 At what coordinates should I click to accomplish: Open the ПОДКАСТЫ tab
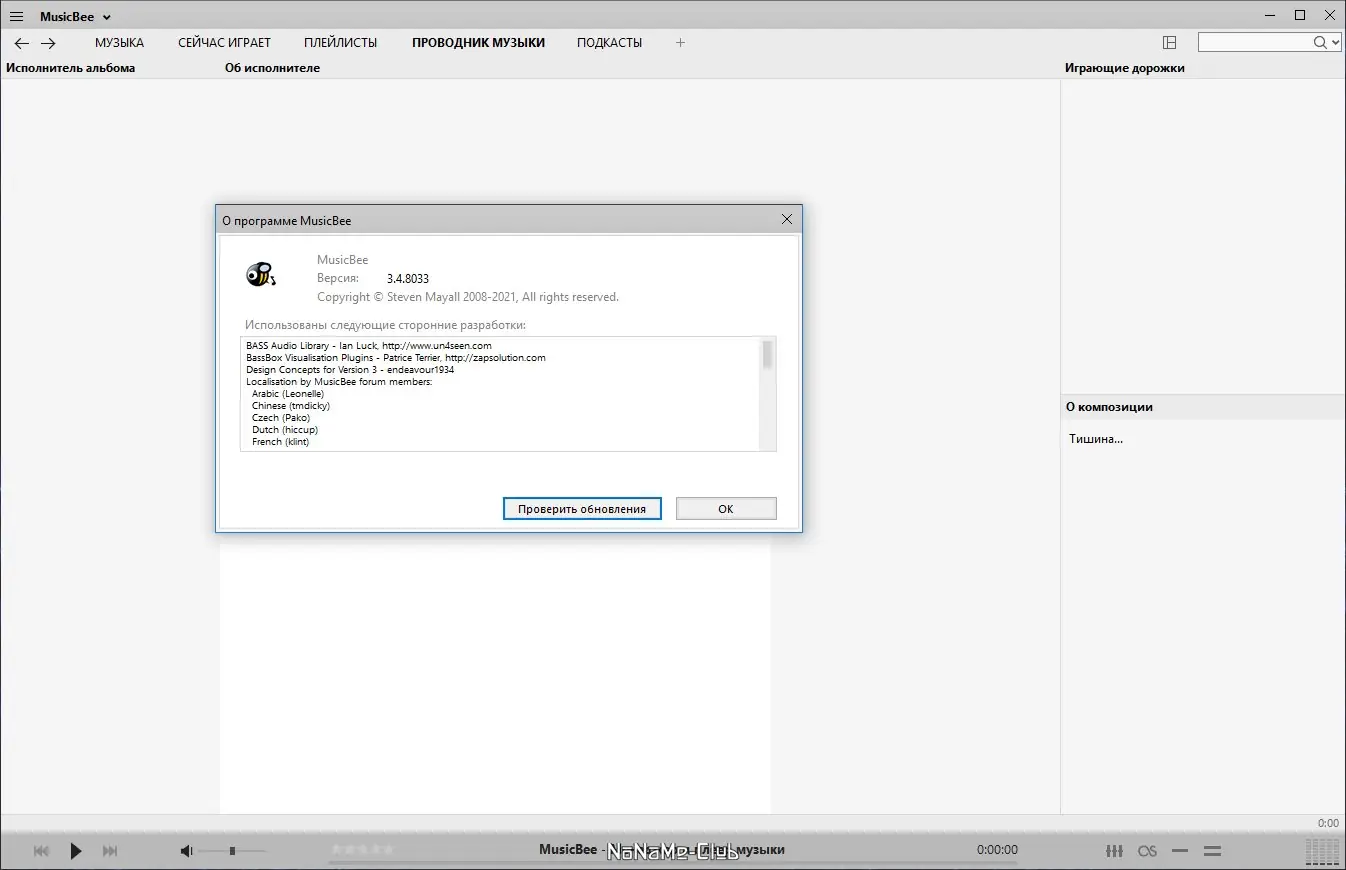(609, 43)
